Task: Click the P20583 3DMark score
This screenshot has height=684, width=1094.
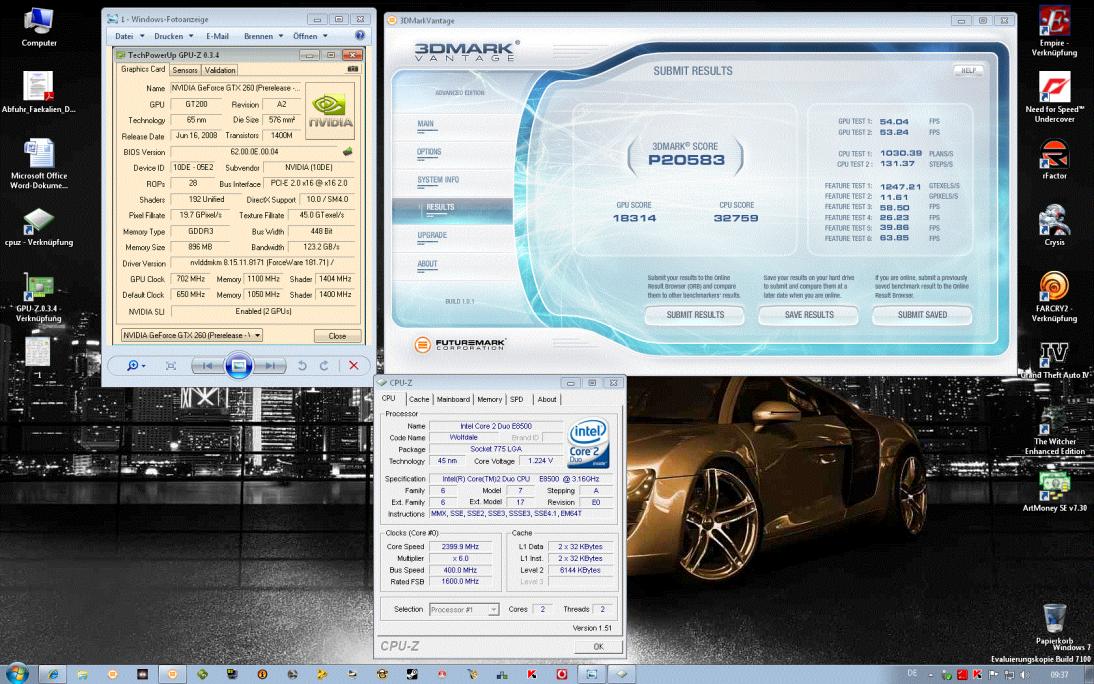Action: click(687, 160)
